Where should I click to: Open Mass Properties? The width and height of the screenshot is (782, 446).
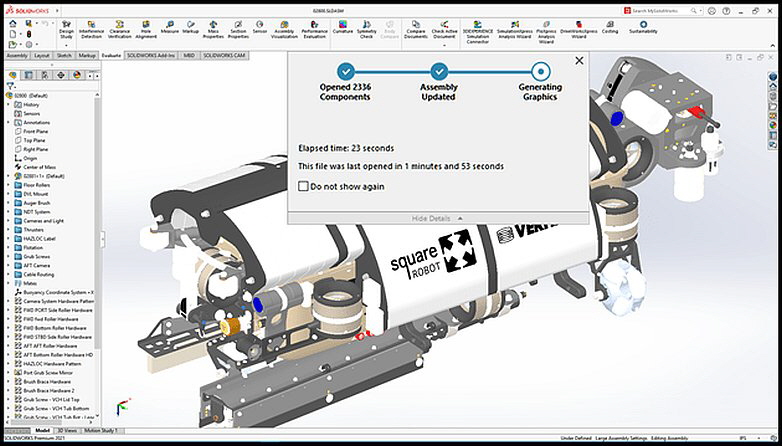pos(213,29)
